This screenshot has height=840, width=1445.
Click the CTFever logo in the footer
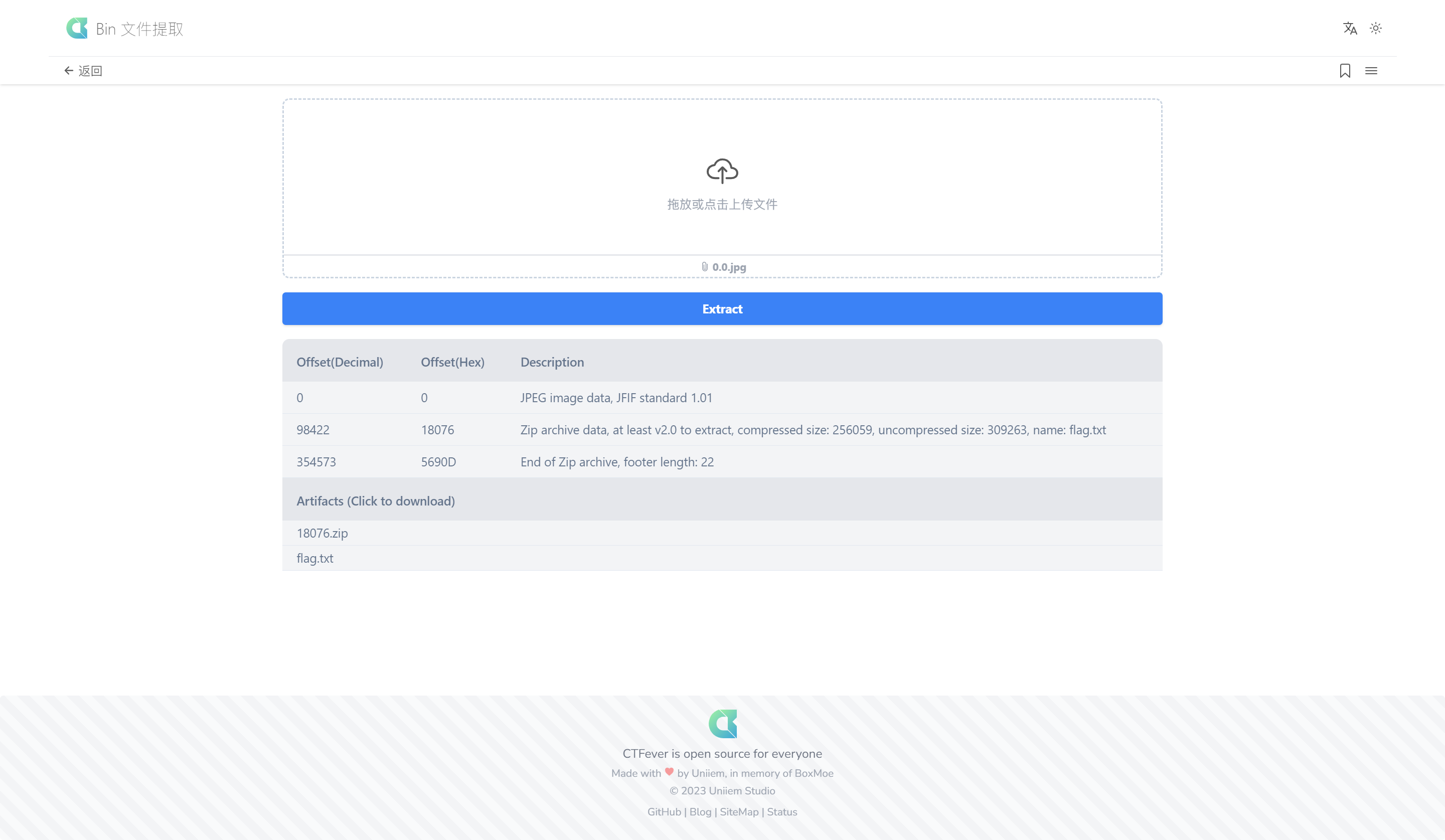[x=722, y=723]
